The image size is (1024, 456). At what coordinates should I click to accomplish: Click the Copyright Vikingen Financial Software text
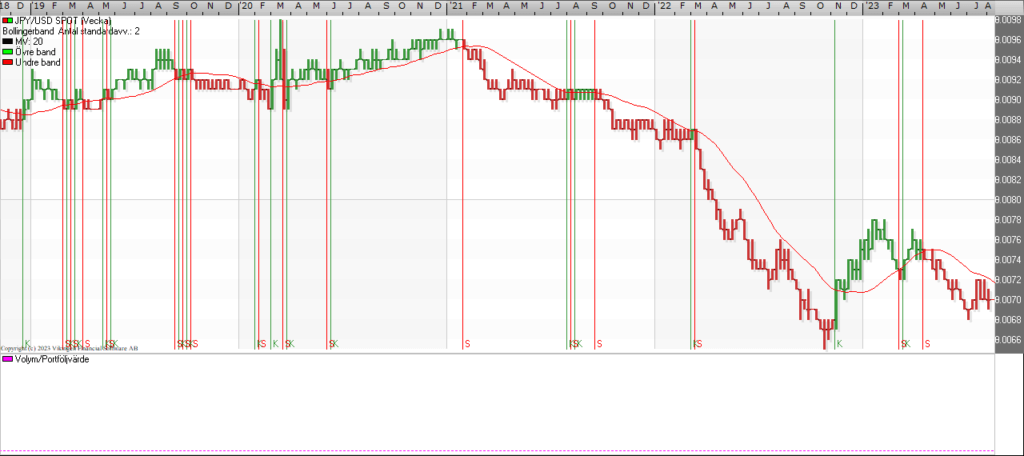tap(69, 349)
